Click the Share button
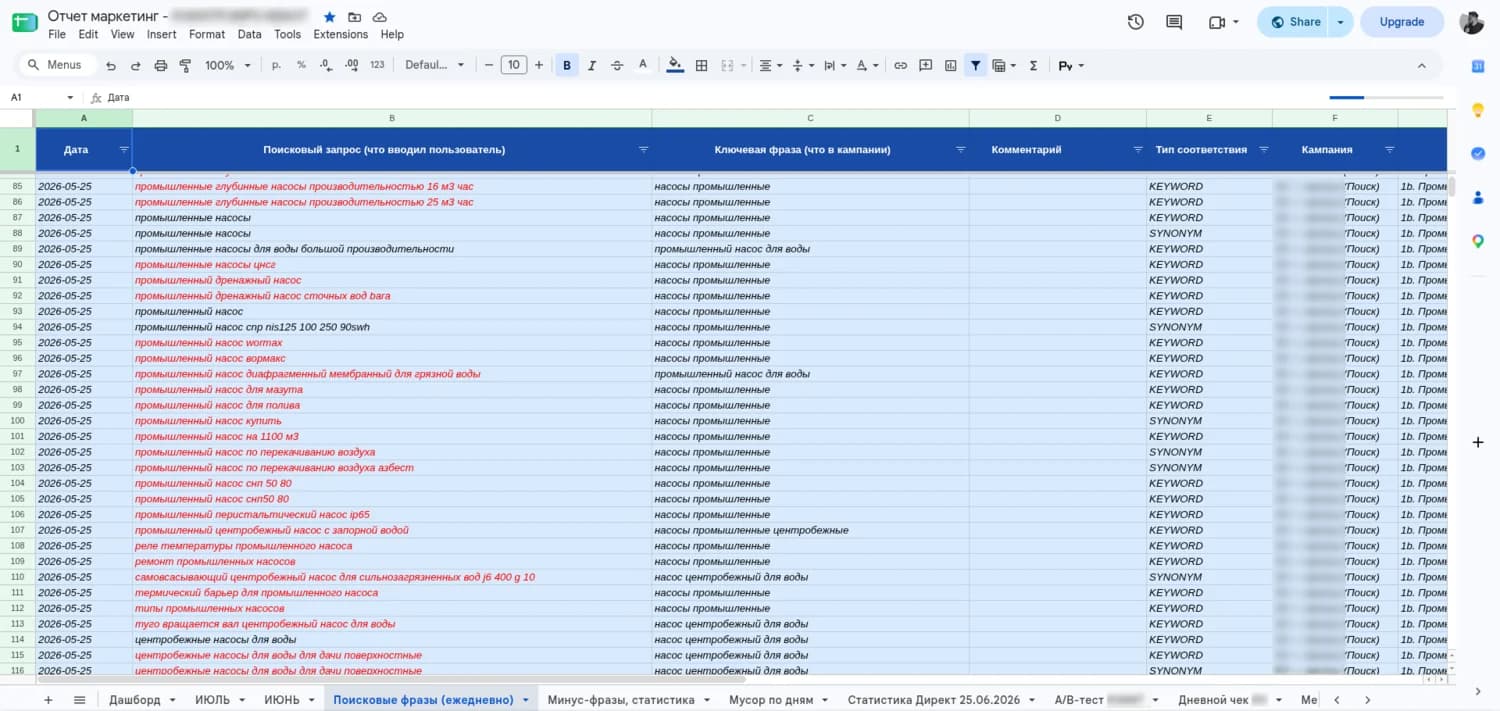The width and height of the screenshot is (1500, 711). 1295,22
